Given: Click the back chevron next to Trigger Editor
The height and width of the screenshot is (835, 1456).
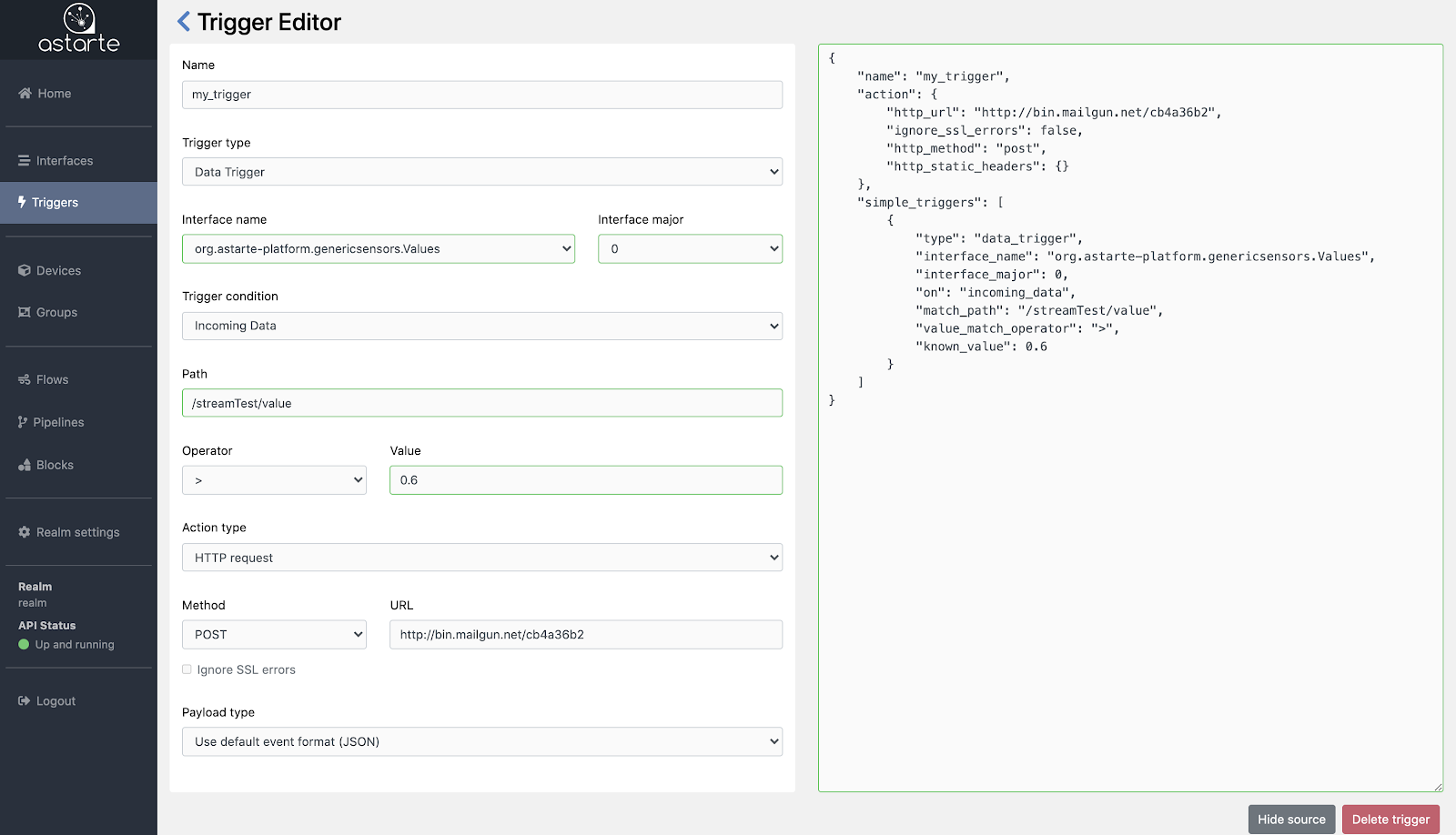Looking at the screenshot, I should pos(182,22).
